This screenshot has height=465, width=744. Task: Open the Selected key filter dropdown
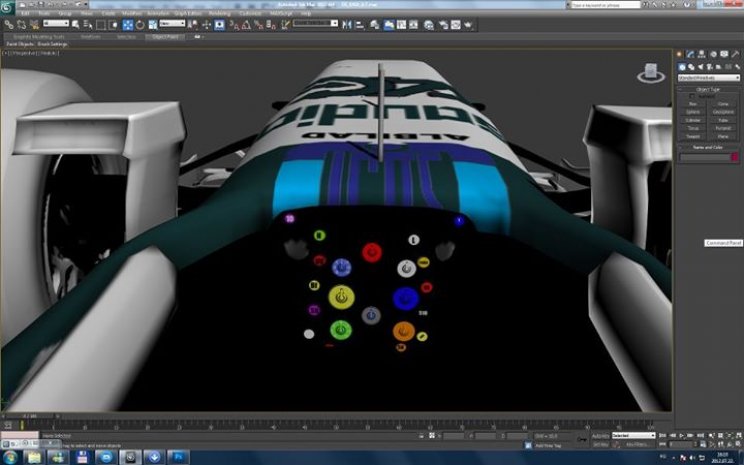[634, 436]
